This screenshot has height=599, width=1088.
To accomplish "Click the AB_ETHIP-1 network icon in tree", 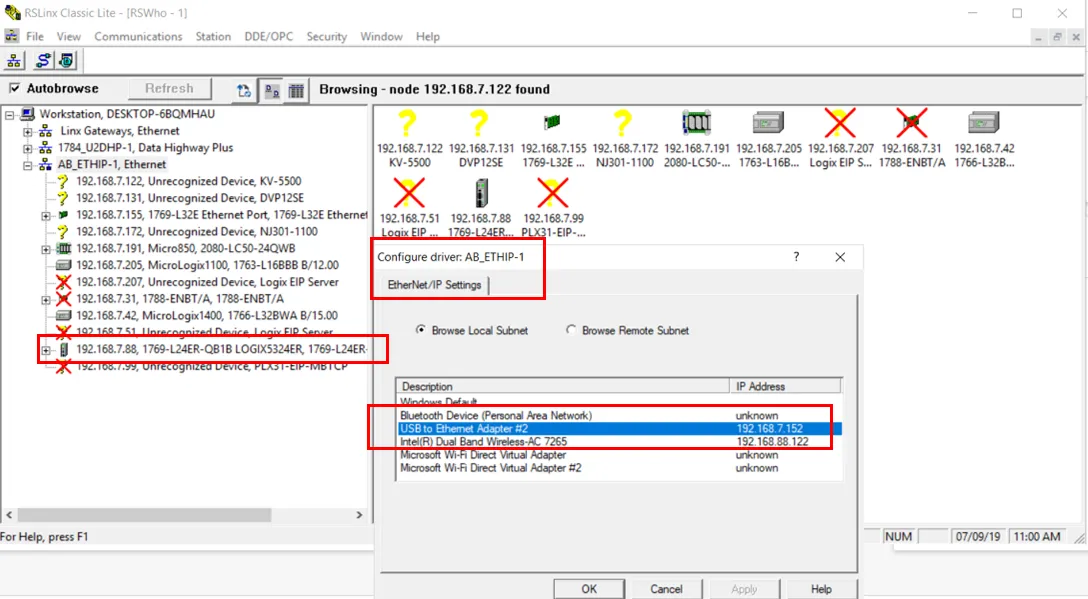I will [45, 164].
